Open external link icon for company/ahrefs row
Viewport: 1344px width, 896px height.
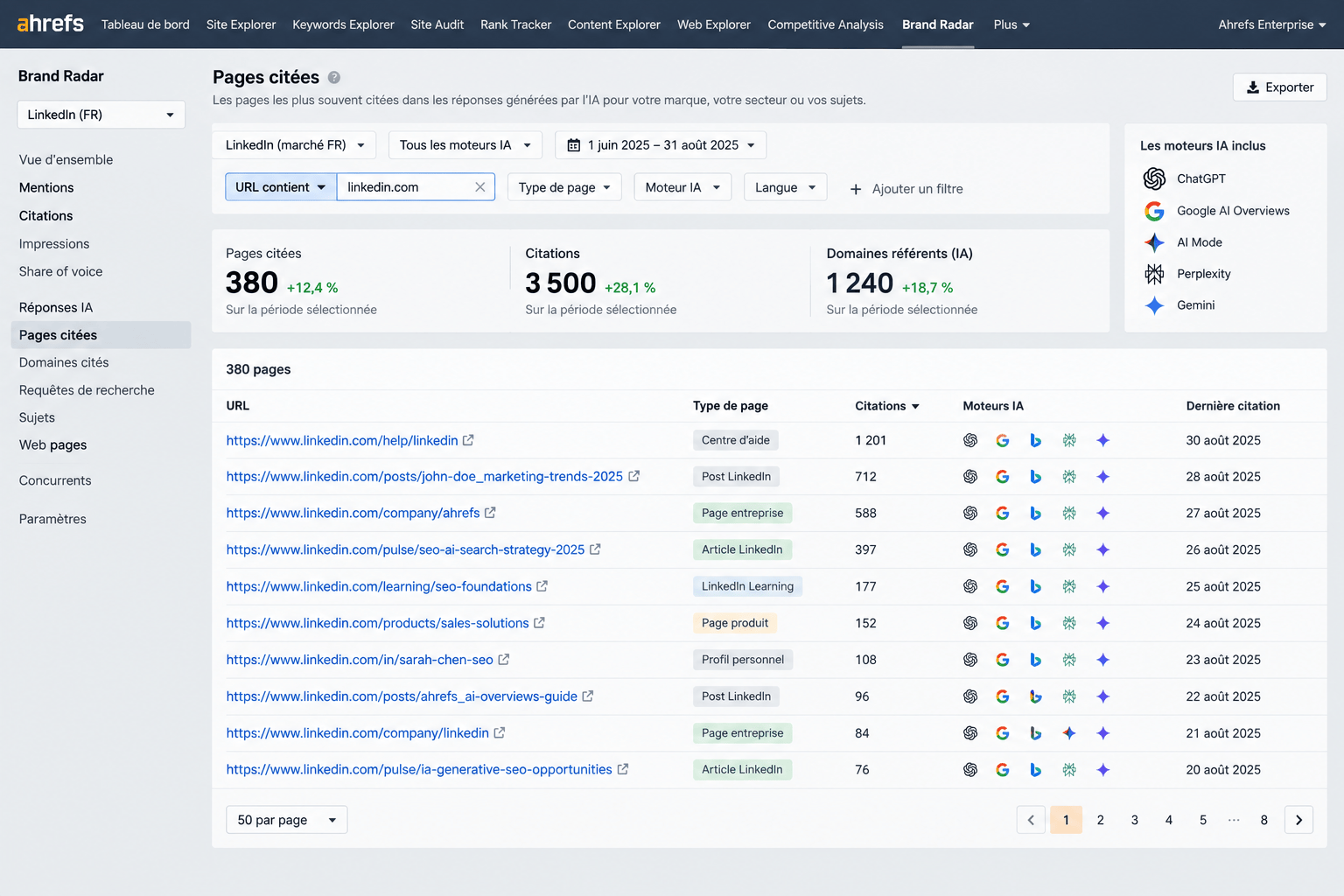coord(490,513)
